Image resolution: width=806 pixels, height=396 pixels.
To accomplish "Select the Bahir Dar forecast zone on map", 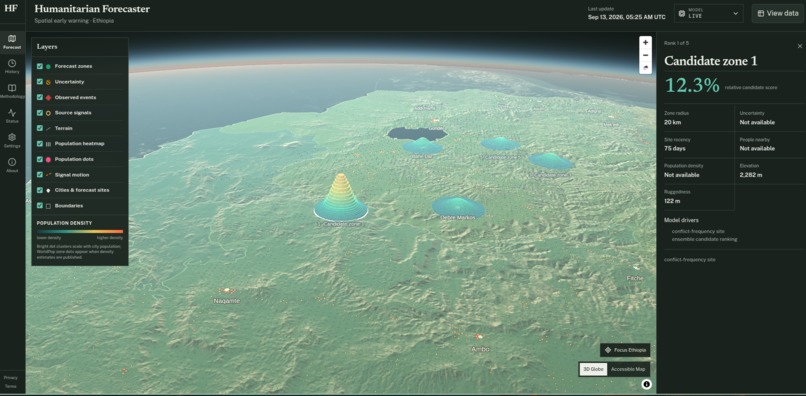I will pos(423,146).
